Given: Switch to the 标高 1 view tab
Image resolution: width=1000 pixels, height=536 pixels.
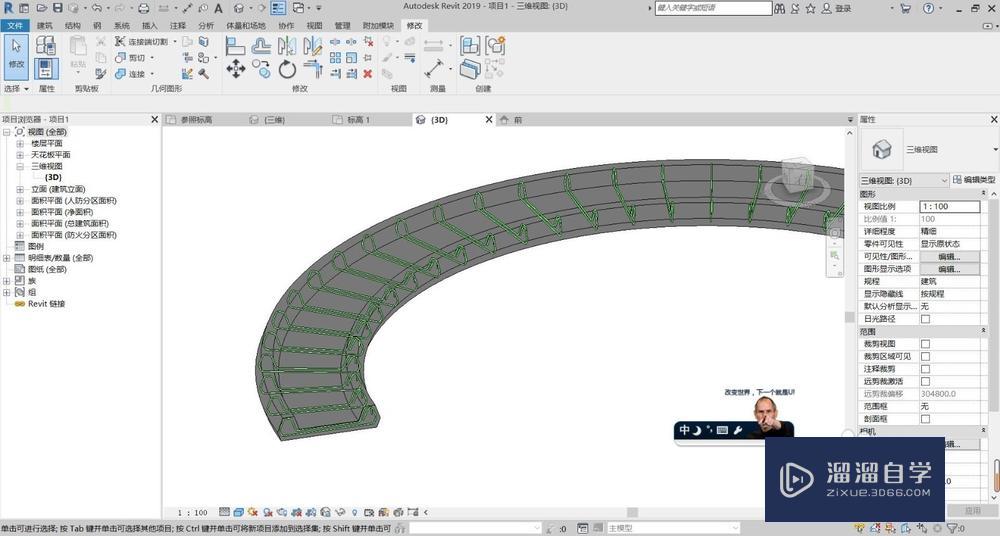Looking at the screenshot, I should pos(358,120).
